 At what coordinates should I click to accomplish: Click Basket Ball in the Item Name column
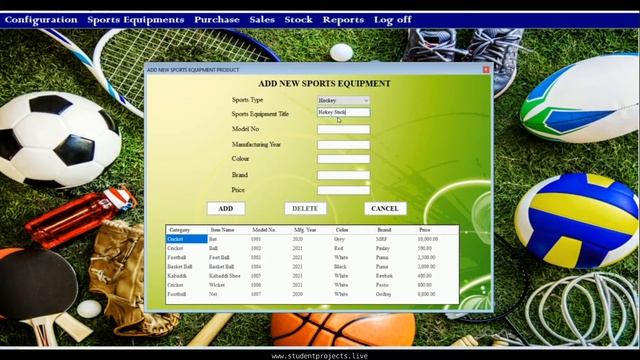[x=221, y=267]
